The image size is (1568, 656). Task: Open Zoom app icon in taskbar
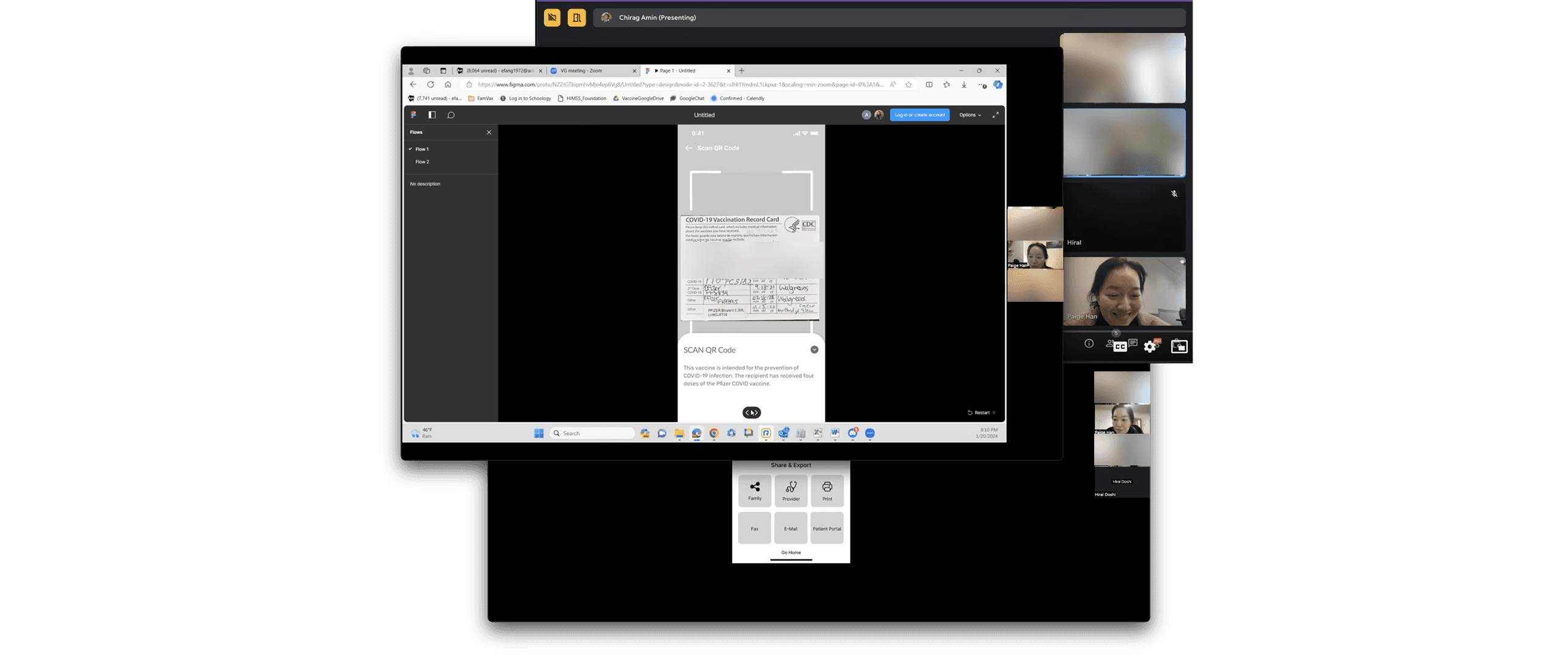pyautogui.click(x=870, y=433)
